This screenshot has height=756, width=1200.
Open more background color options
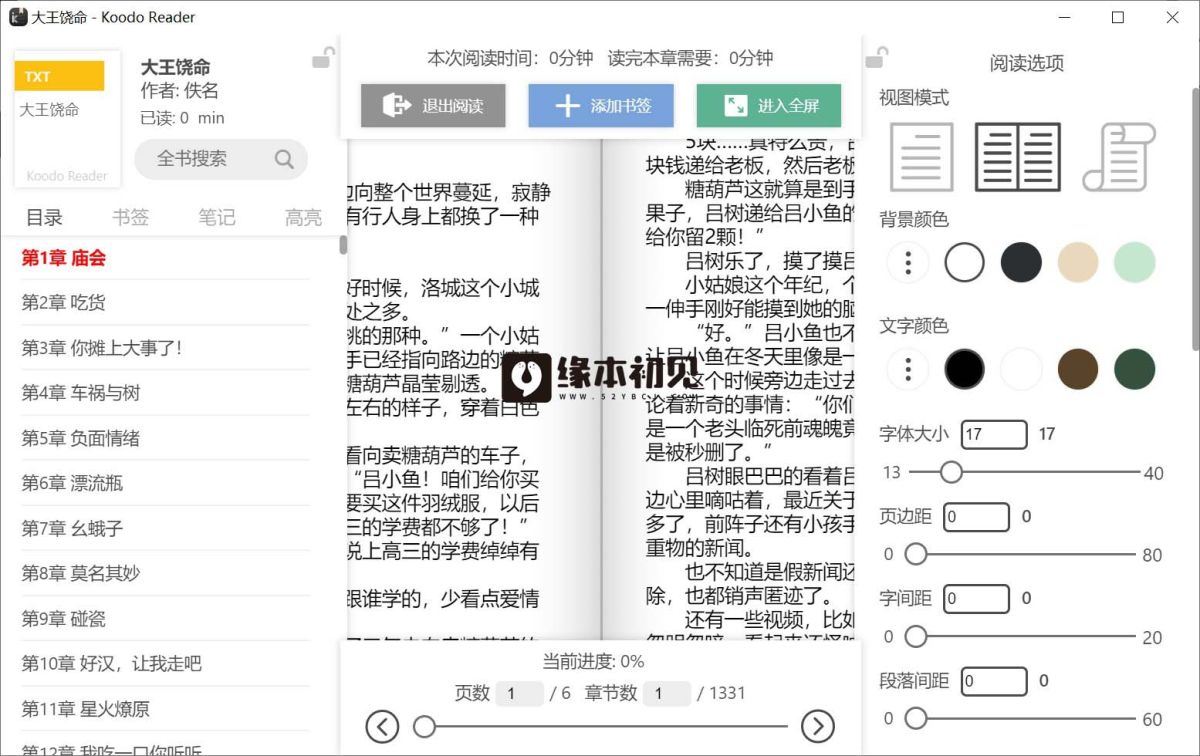pos(908,263)
